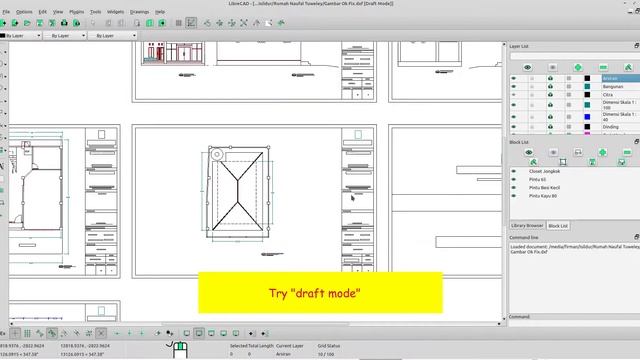Image resolution: width=640 pixels, height=360 pixels.
Task: Add a new layer with plus icon
Action: (578, 67)
